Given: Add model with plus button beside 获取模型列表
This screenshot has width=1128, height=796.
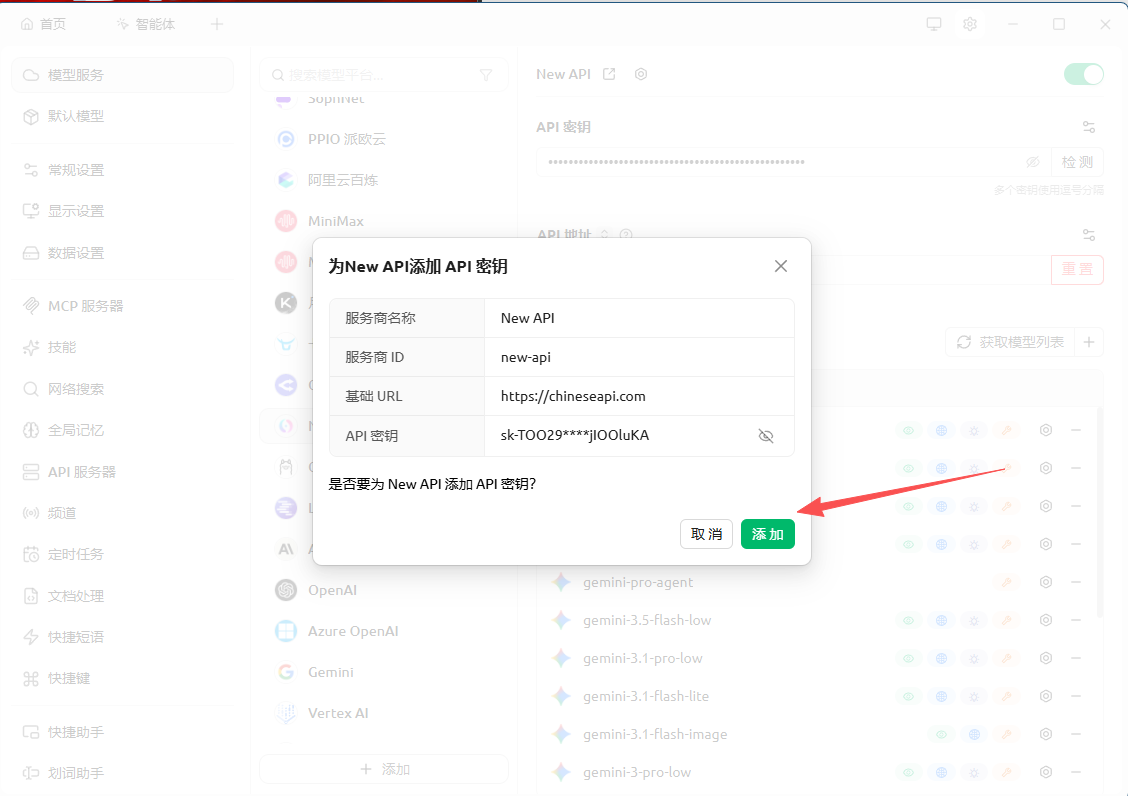Looking at the screenshot, I should pyautogui.click(x=1088, y=343).
